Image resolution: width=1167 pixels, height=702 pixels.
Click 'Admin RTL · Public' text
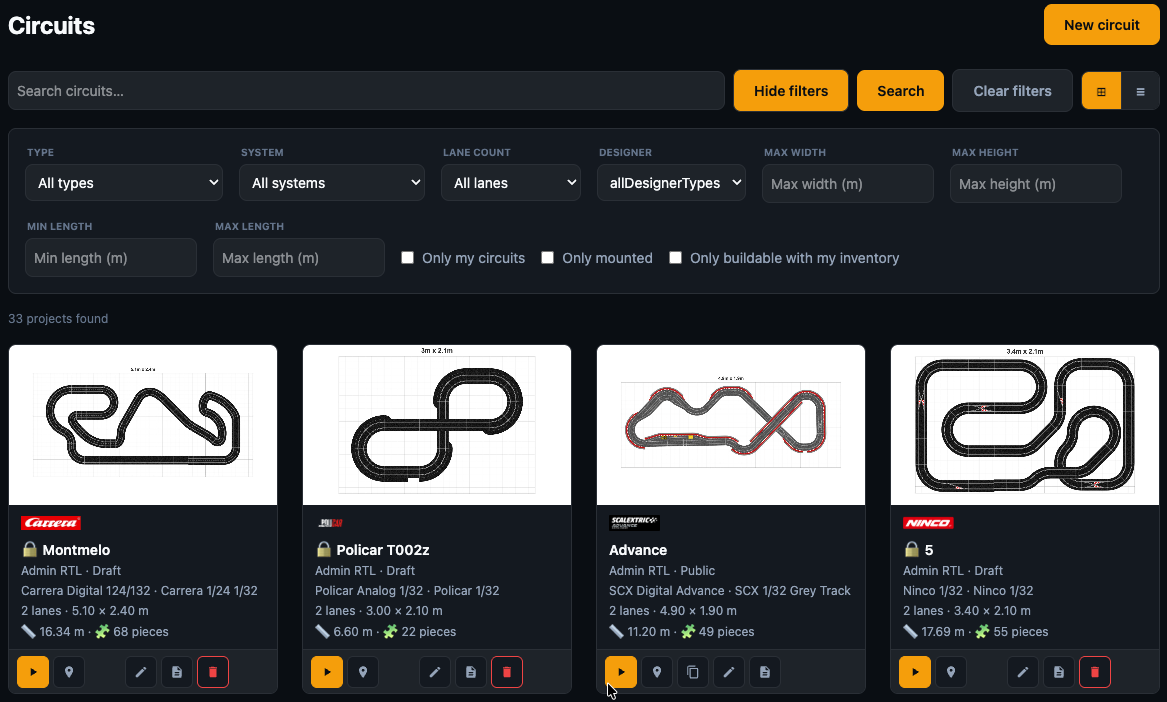[662, 570]
